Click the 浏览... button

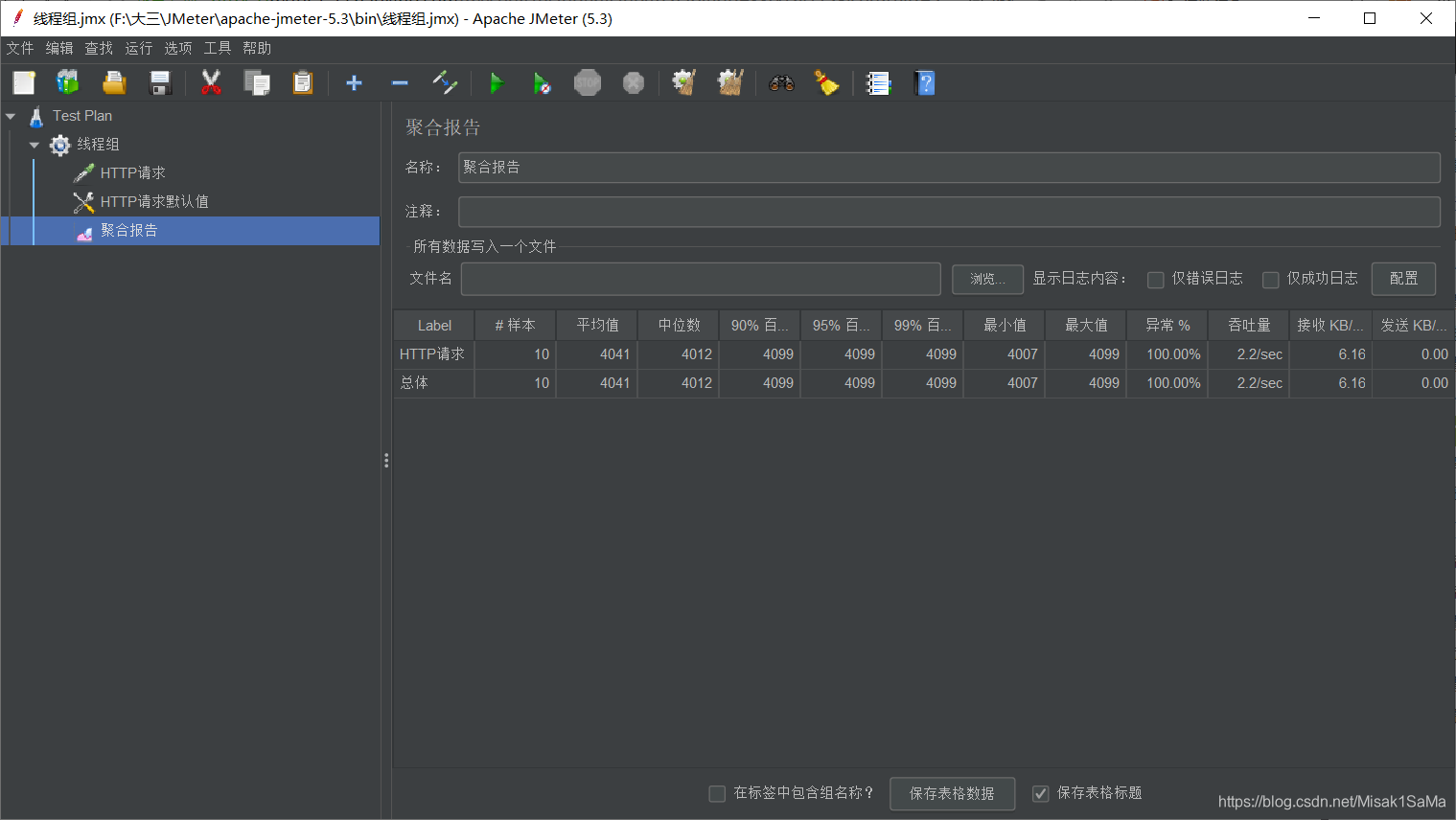pos(987,279)
